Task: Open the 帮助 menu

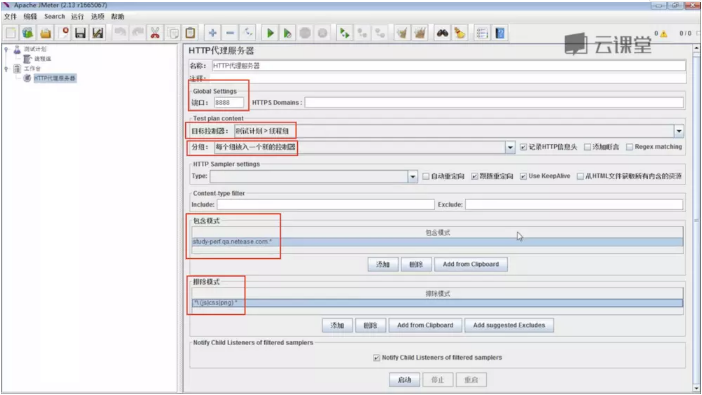Action: [117, 17]
